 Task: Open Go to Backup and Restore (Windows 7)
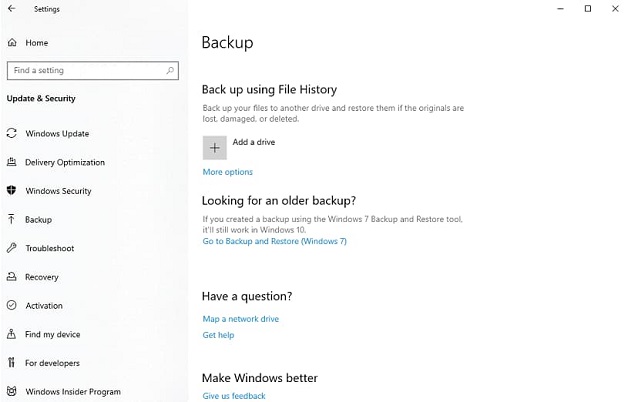pos(275,241)
